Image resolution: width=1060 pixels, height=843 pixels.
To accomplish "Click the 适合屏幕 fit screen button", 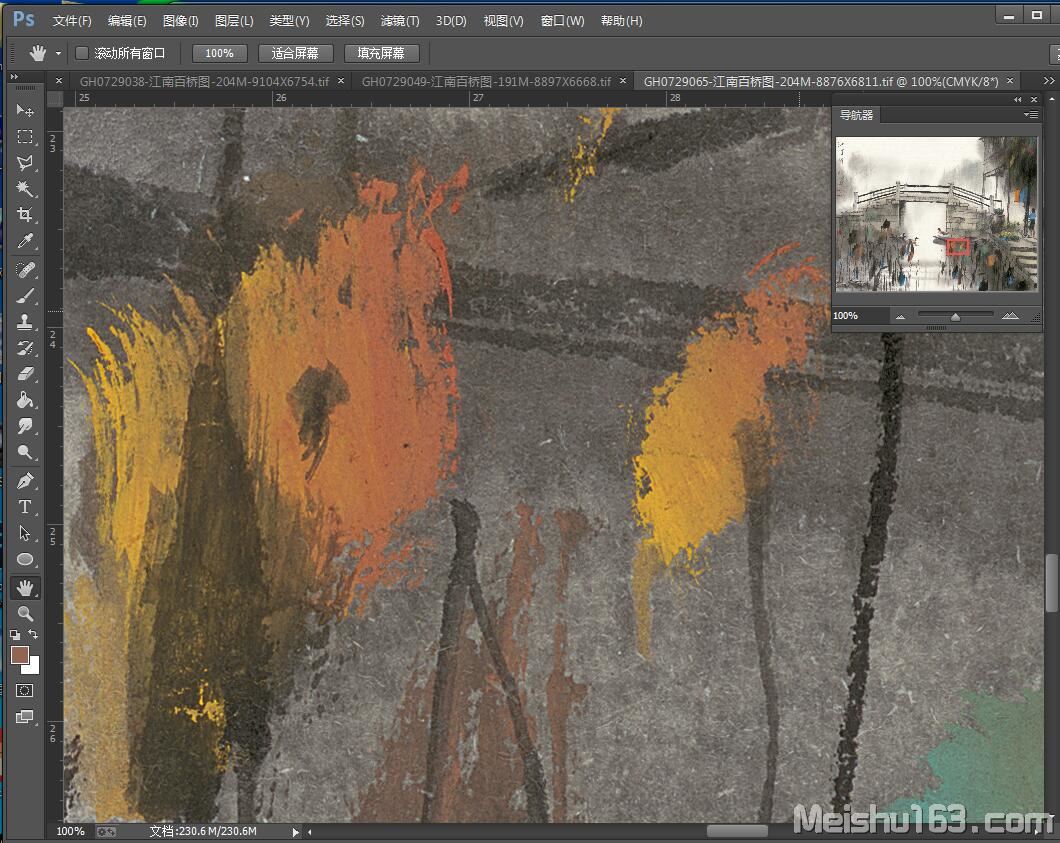I will pos(295,53).
